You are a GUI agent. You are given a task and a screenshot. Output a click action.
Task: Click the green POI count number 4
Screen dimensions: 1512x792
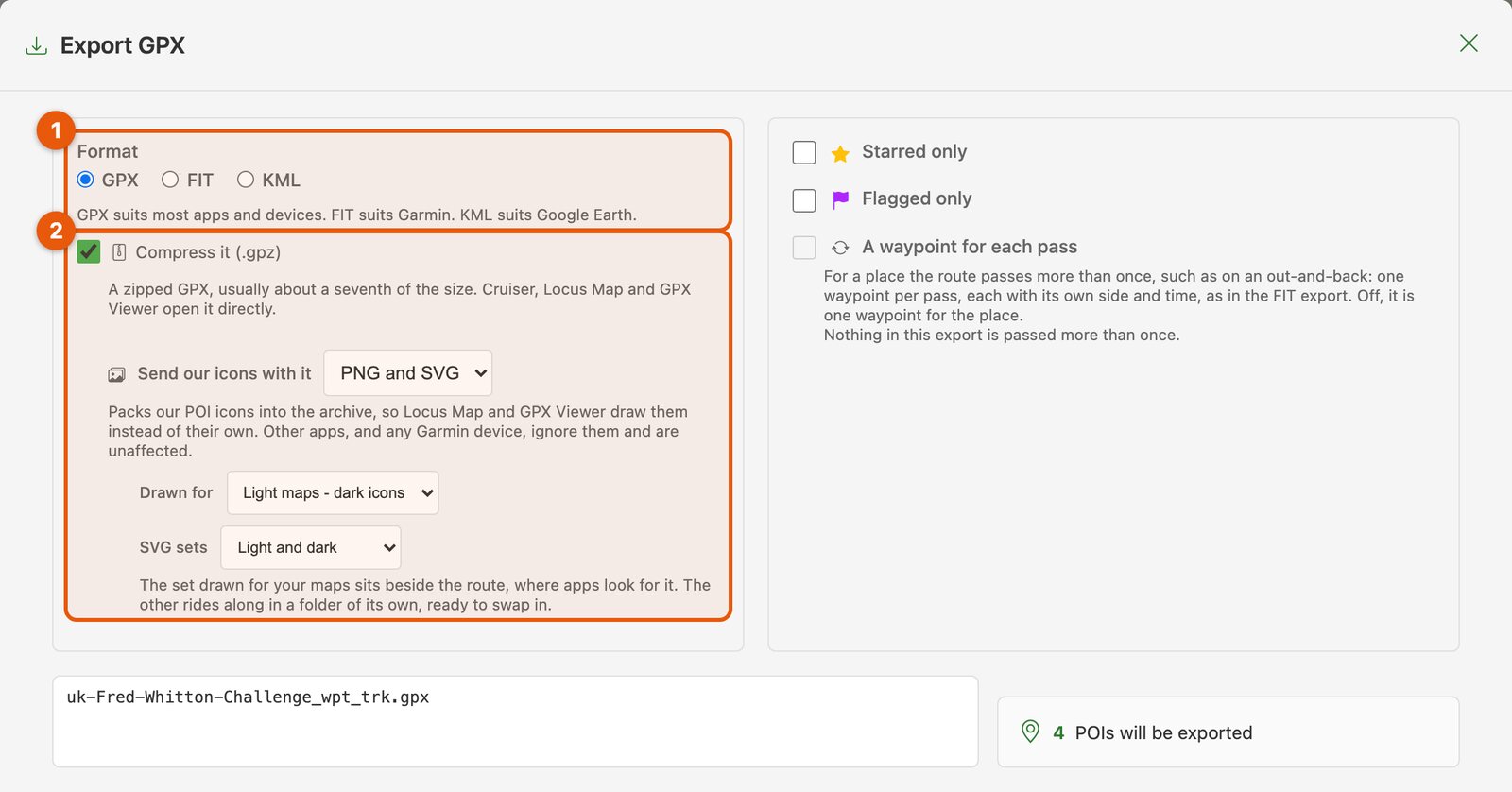click(x=1058, y=732)
